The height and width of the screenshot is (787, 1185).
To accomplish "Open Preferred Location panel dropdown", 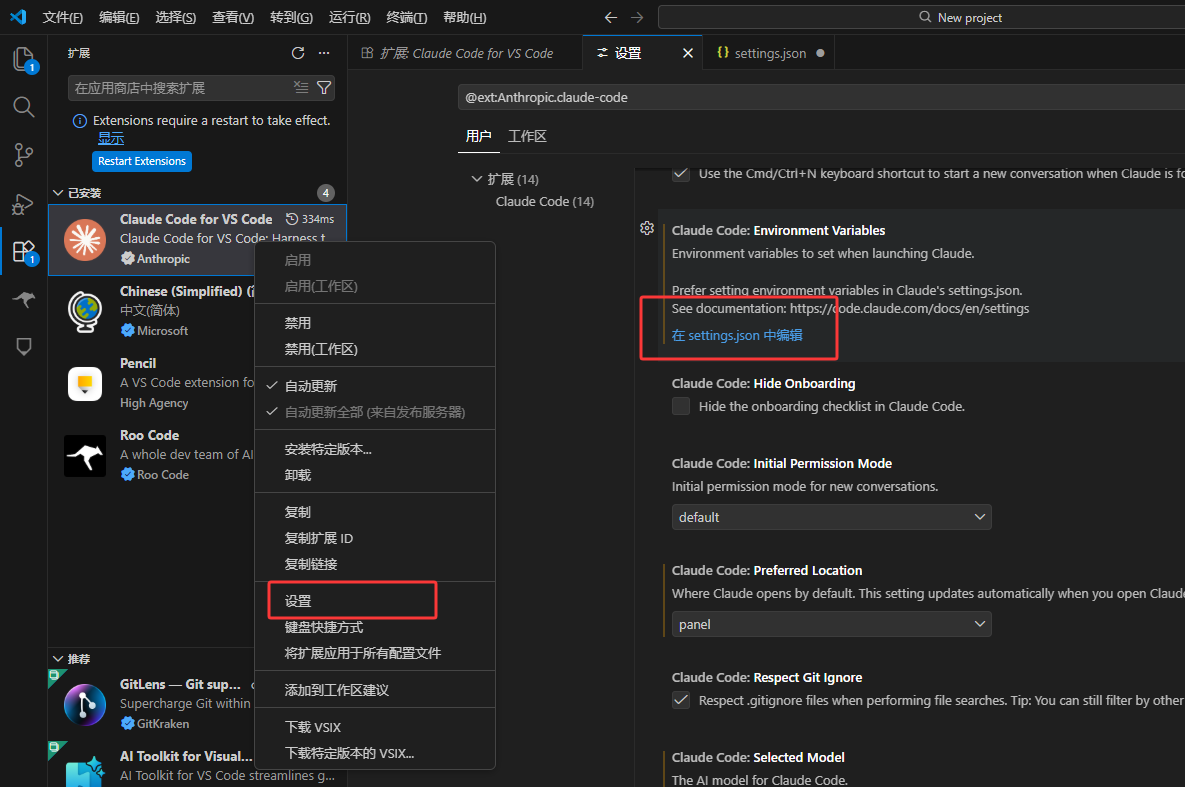I will coord(831,624).
